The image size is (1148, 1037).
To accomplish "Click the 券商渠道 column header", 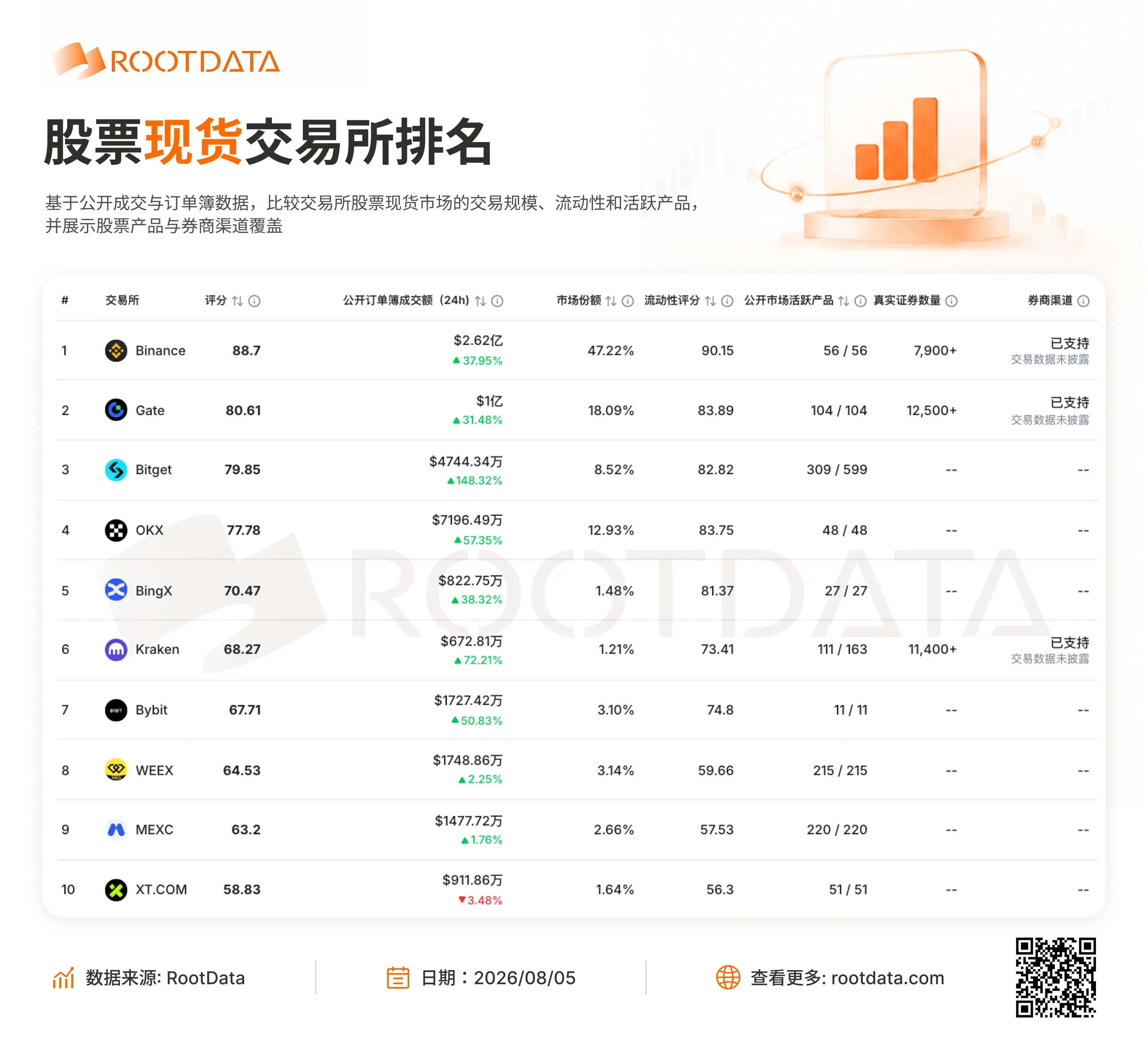I will tap(1049, 300).
